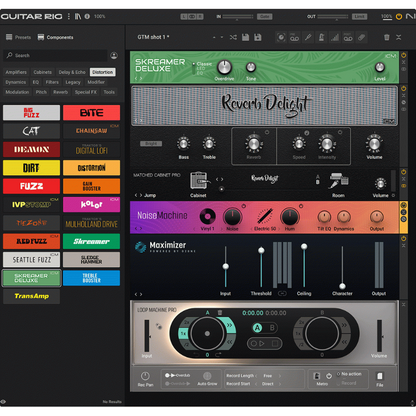416x416 pixels.
Task: Add the Big Fuzz component
Action: point(32,113)
